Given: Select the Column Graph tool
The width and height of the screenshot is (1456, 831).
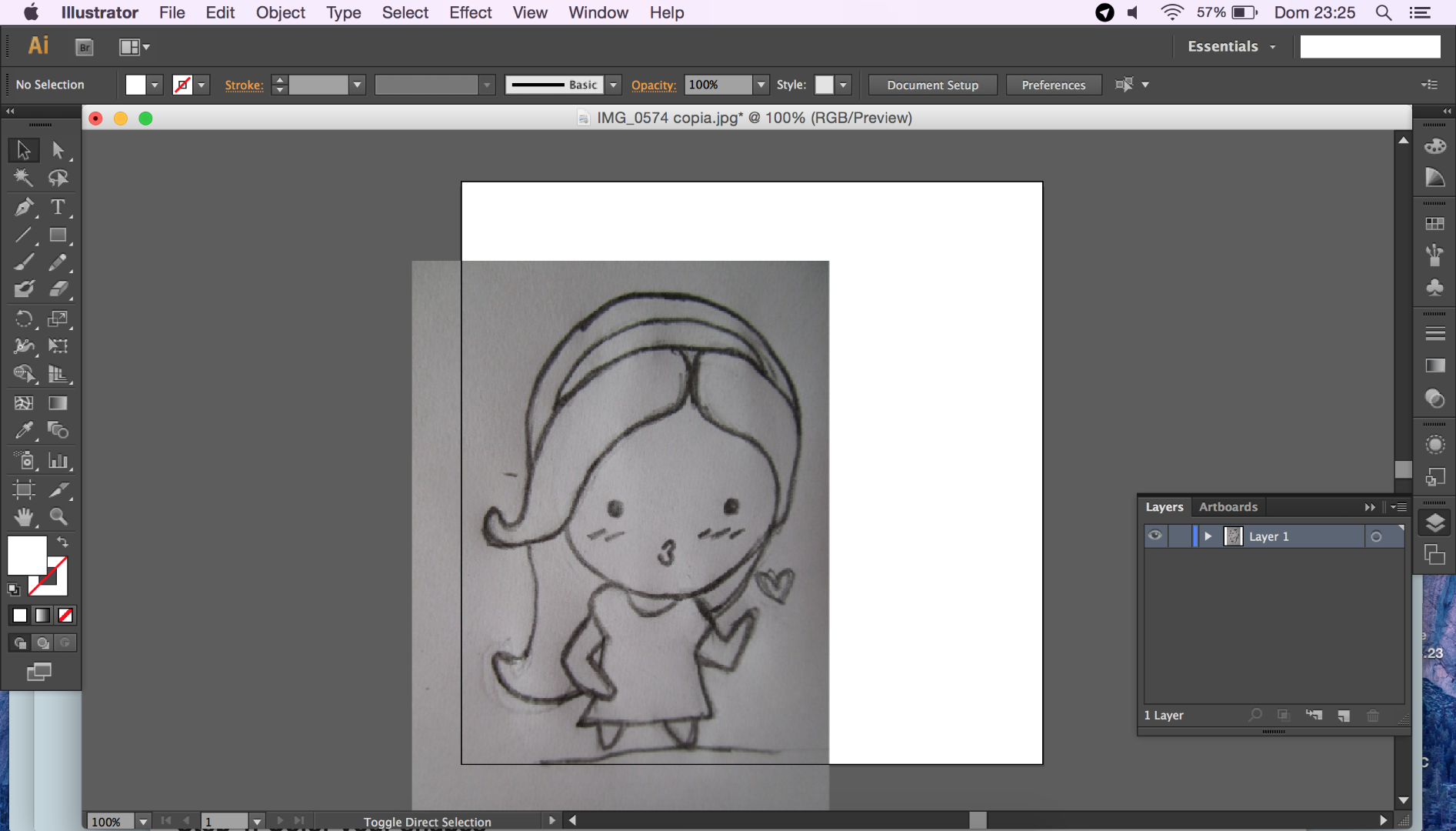Looking at the screenshot, I should point(58,460).
